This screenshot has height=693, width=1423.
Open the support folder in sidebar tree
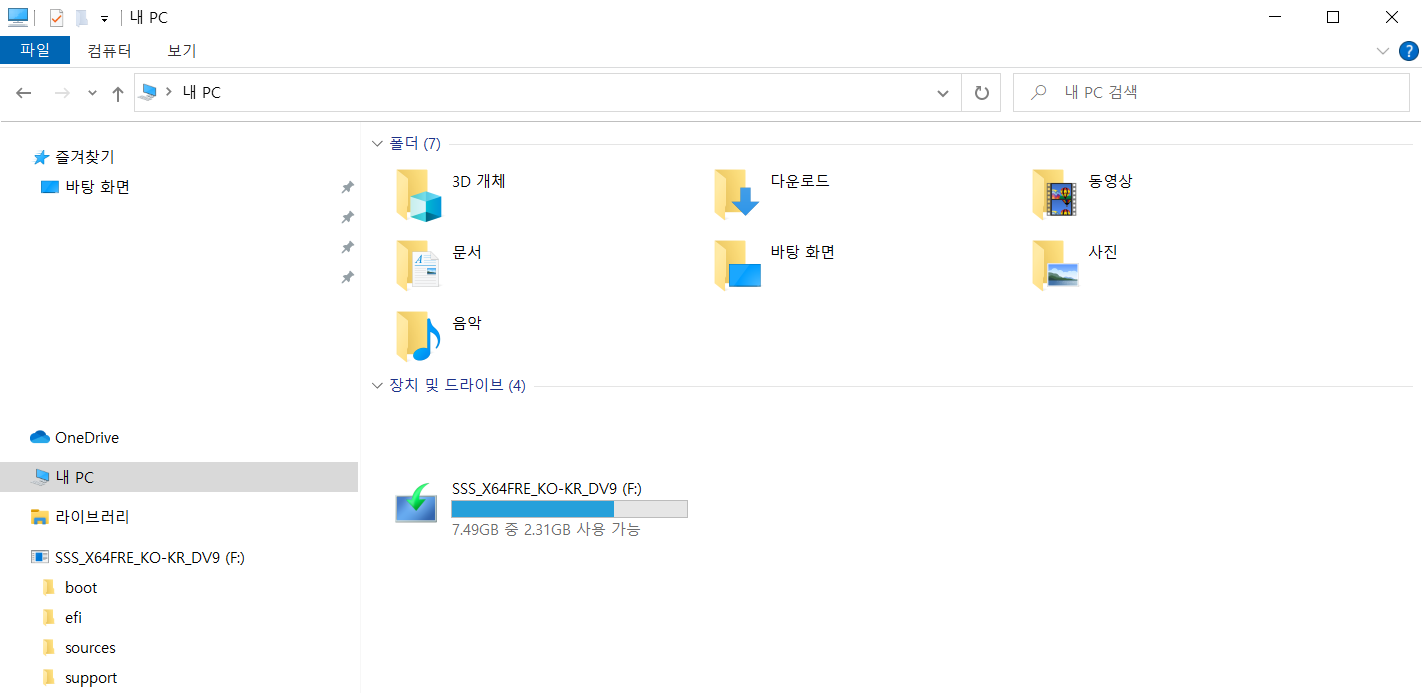click(80, 677)
